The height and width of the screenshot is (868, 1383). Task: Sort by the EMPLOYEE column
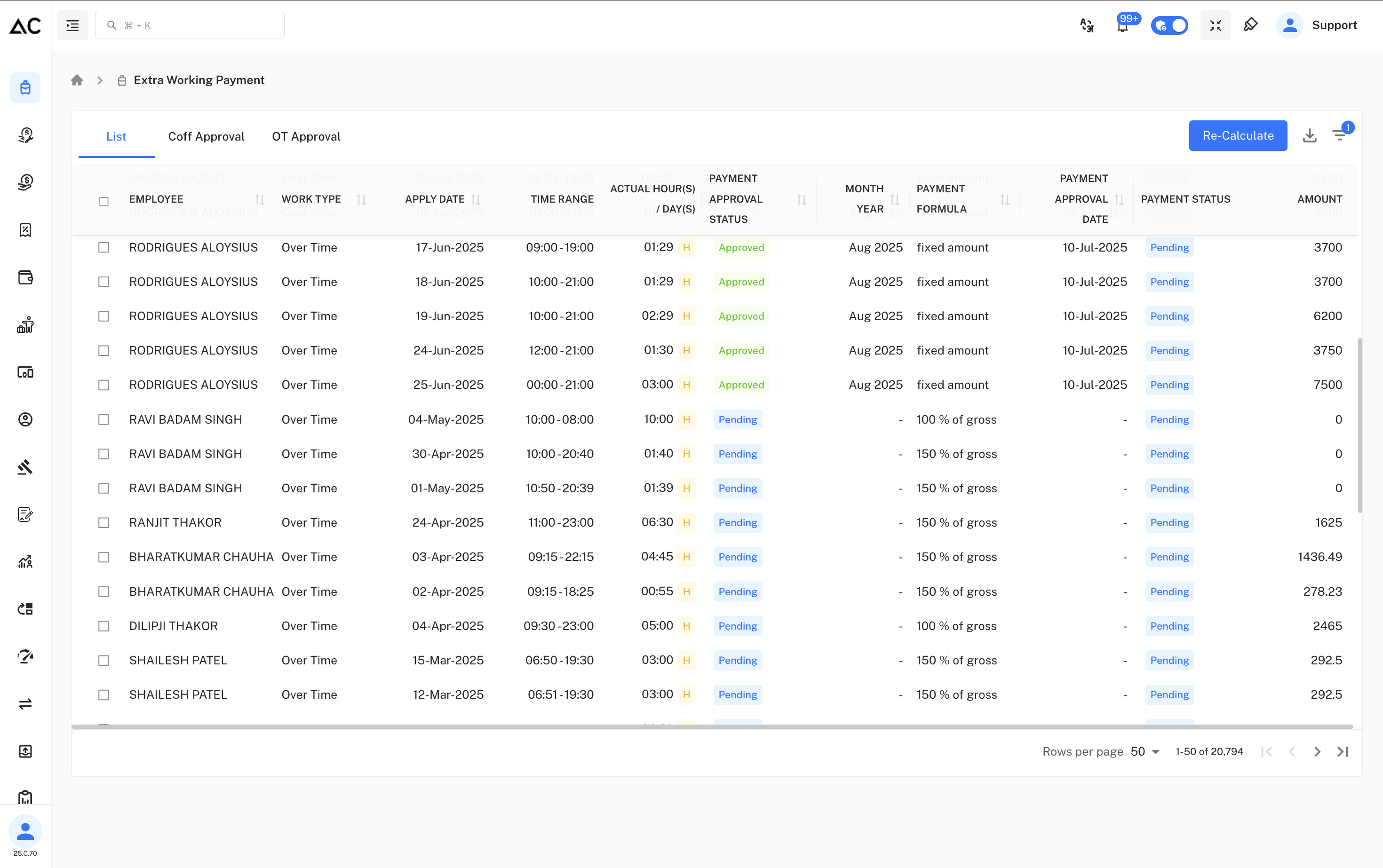[x=260, y=199]
